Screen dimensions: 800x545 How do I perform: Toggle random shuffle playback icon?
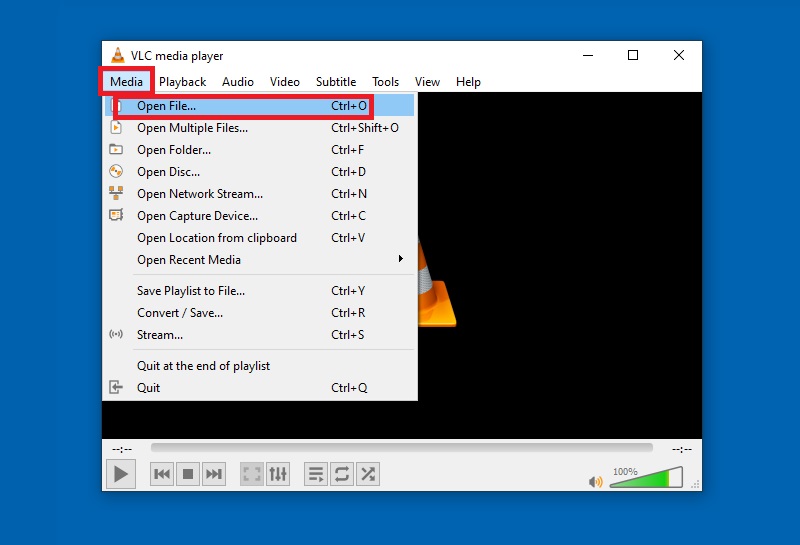tap(368, 474)
